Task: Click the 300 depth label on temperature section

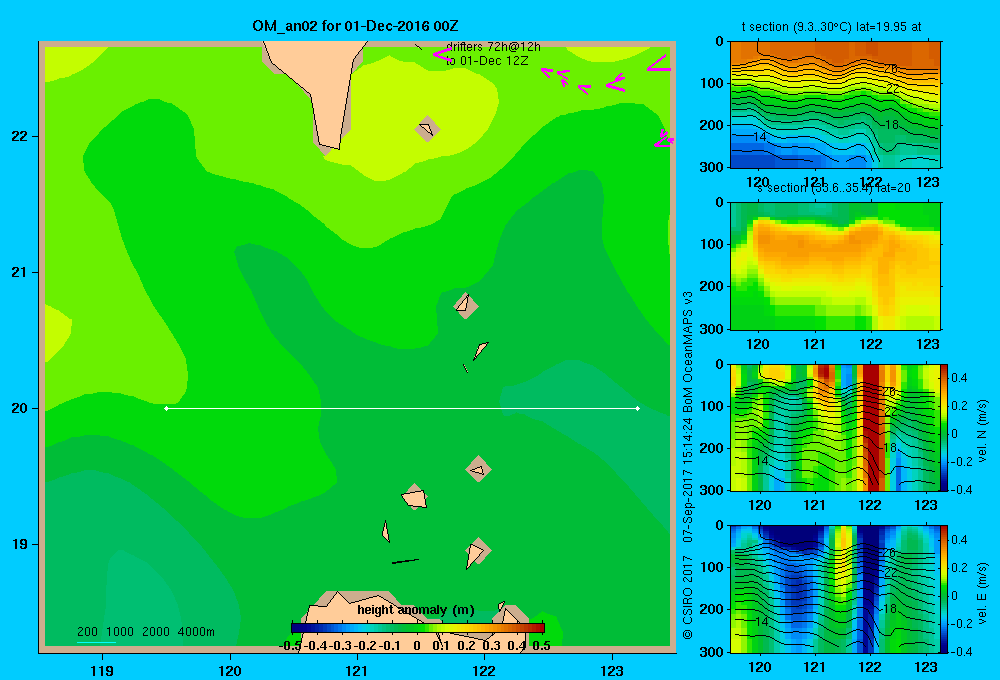Action: coord(713,166)
